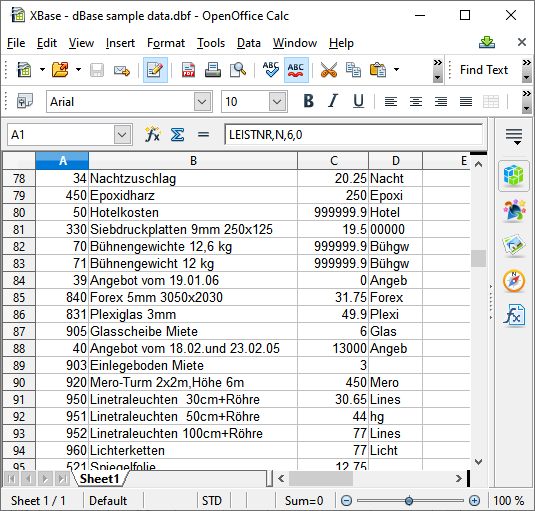Open the Arial font name dropdown

point(202,102)
